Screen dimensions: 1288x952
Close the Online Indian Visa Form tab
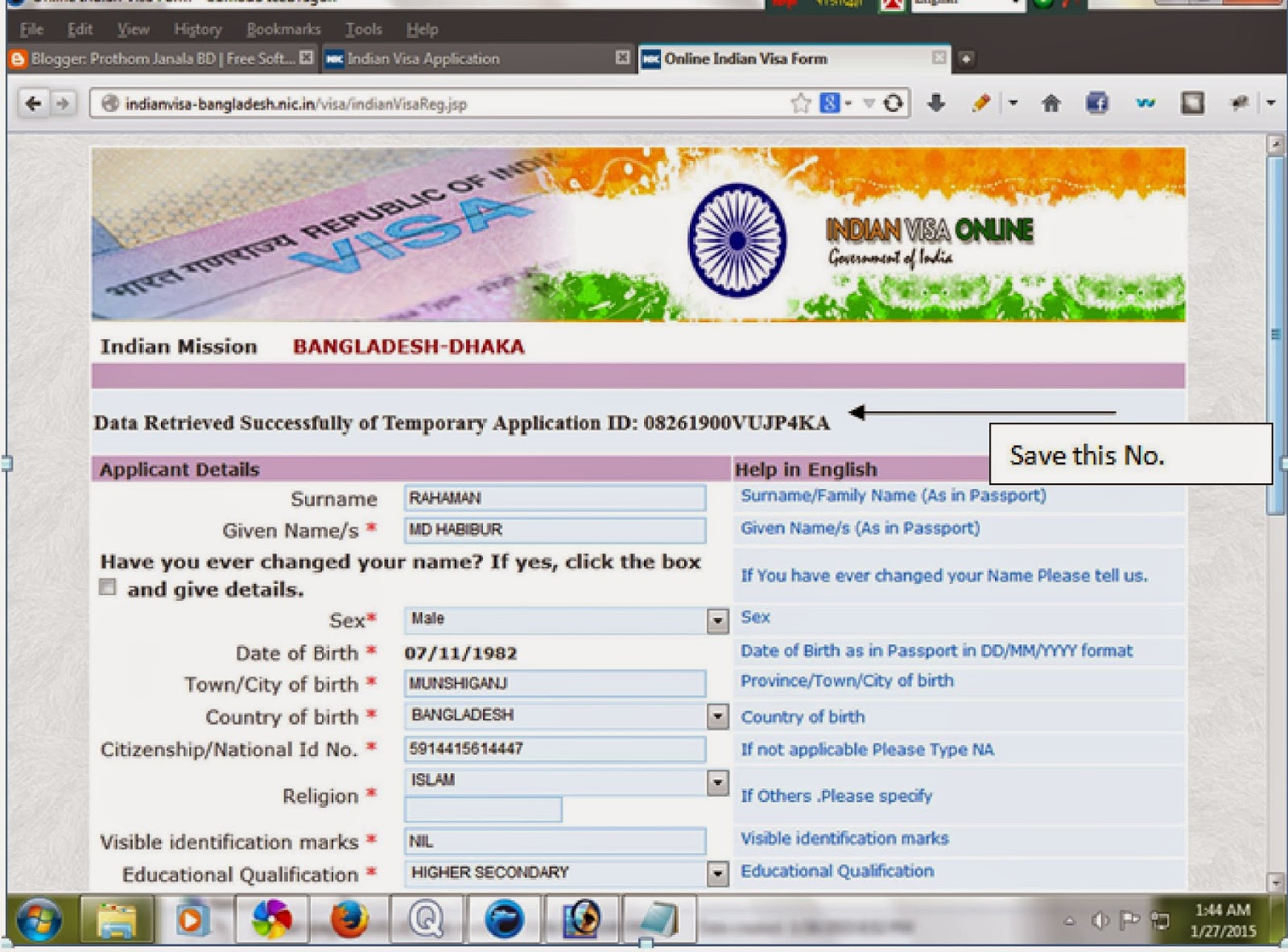[939, 58]
